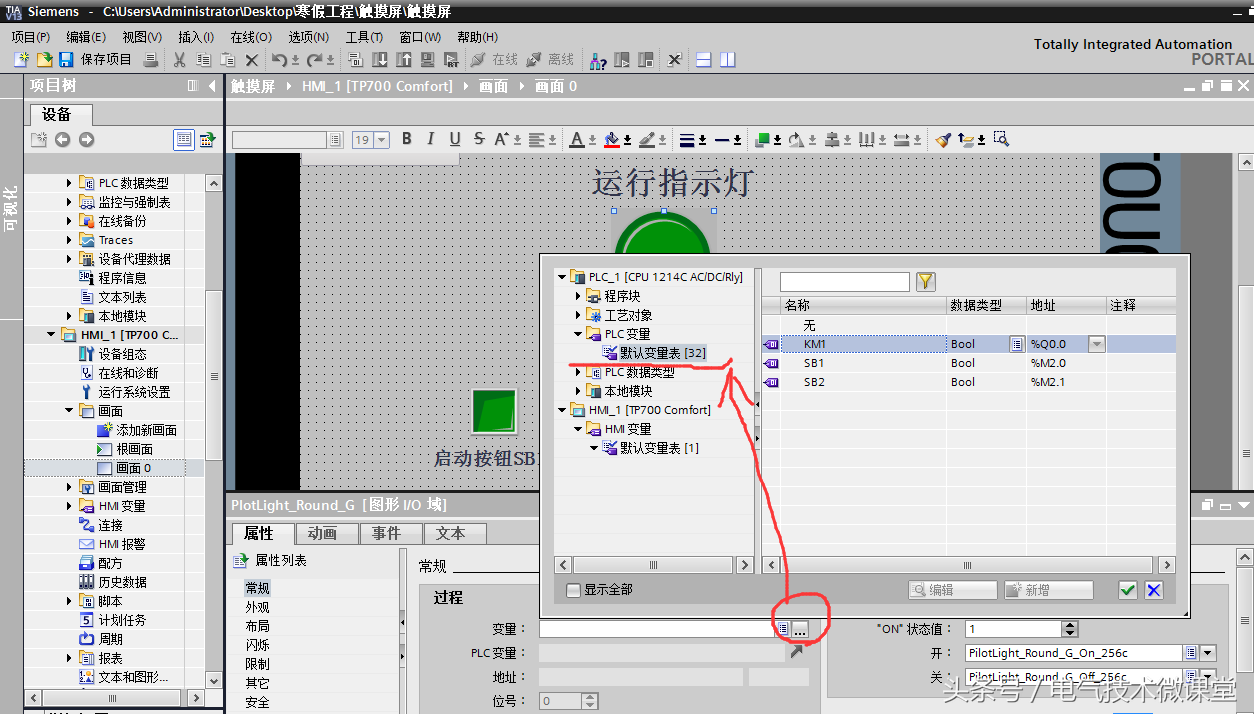Click the upload from device icon
Viewport: 1254px width, 714px height.
404,60
